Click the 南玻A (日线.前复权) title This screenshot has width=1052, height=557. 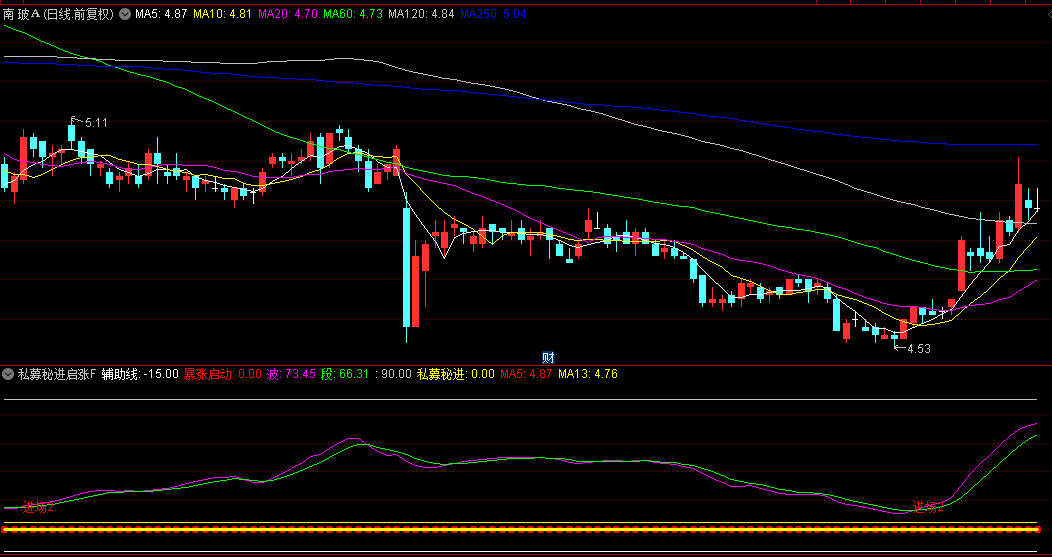60,14
